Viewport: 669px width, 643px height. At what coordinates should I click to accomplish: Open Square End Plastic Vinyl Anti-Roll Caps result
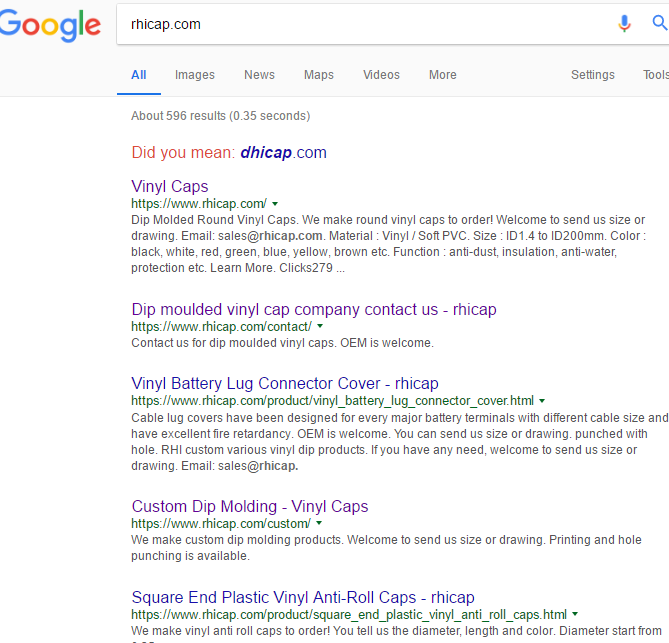[x=303, y=597]
